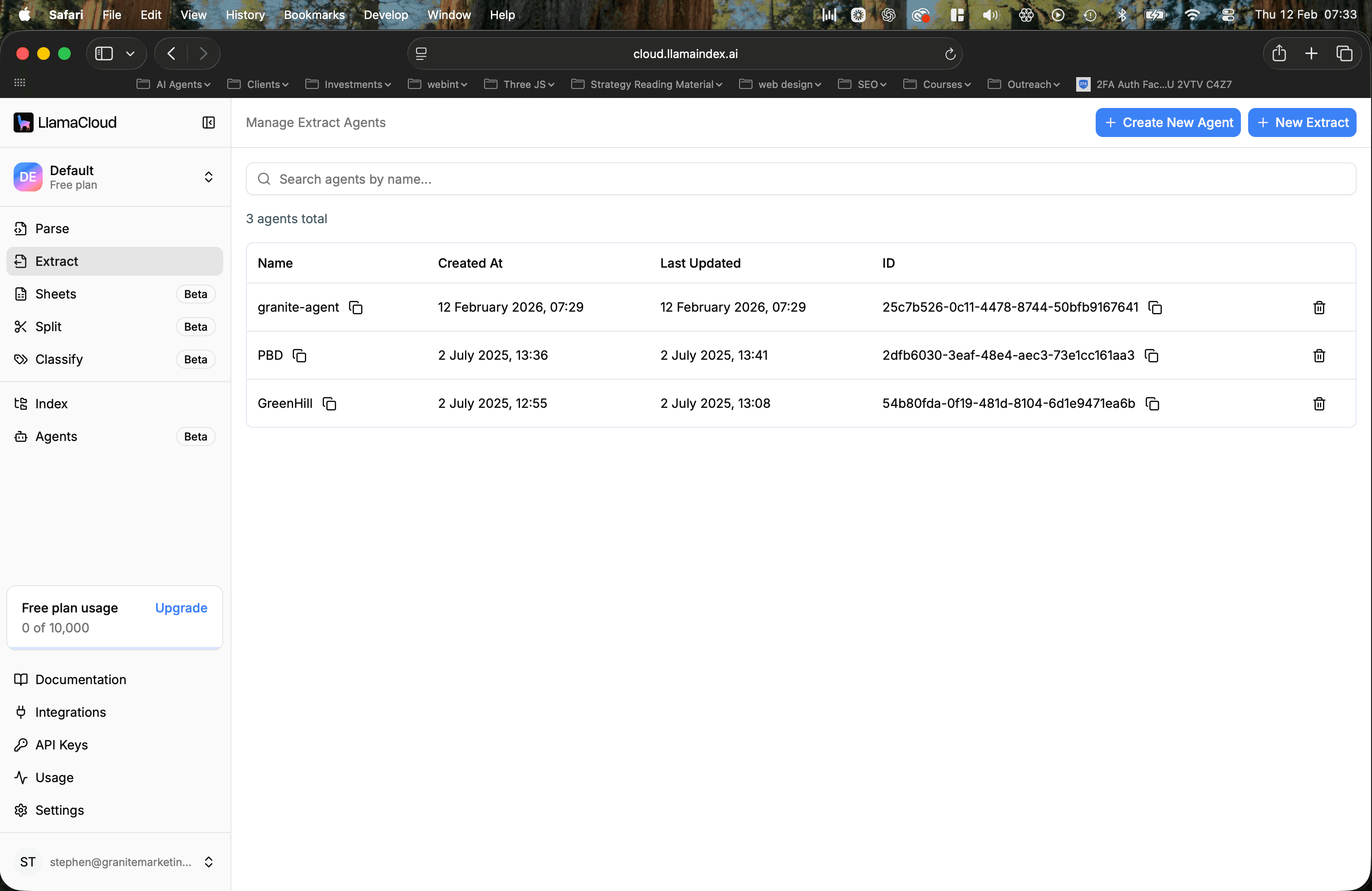The width and height of the screenshot is (1372, 891).
Task: Delete the granite-agent row
Action: point(1318,308)
